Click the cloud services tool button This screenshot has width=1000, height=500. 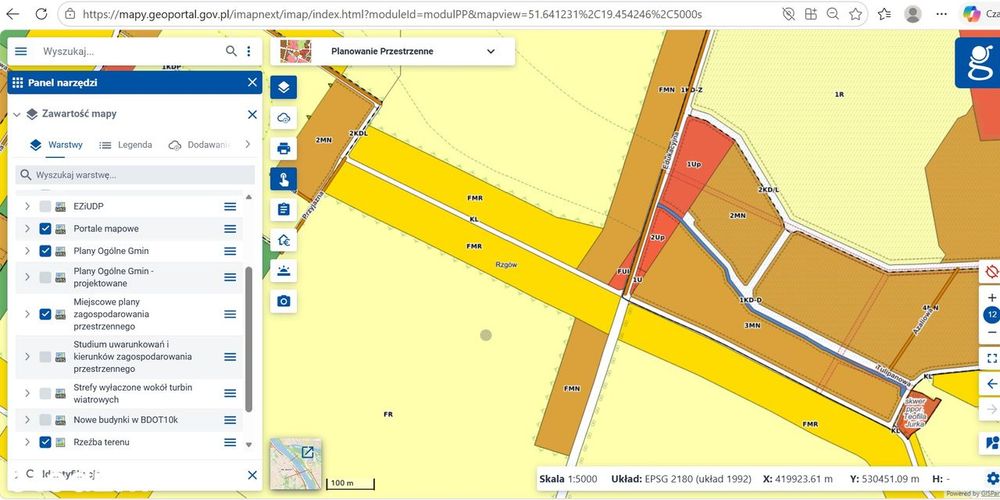(283, 118)
